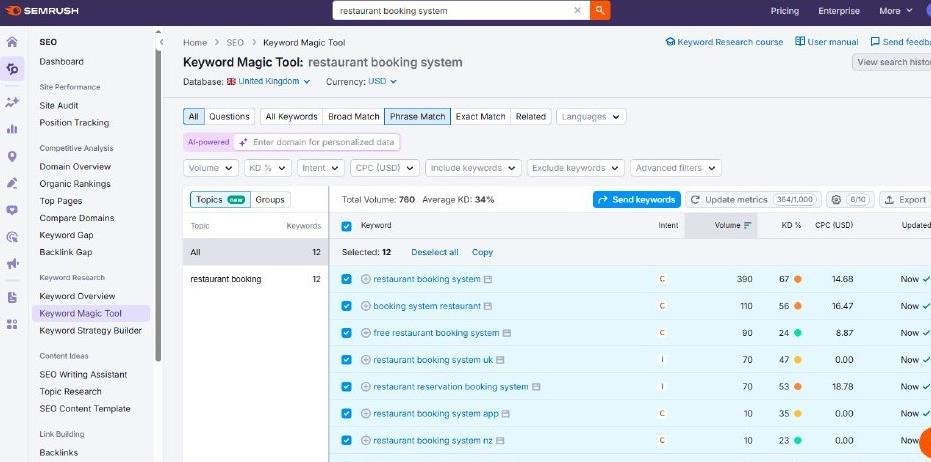
Task: Uncheck the restaurant booking system nz row
Action: tap(347, 441)
